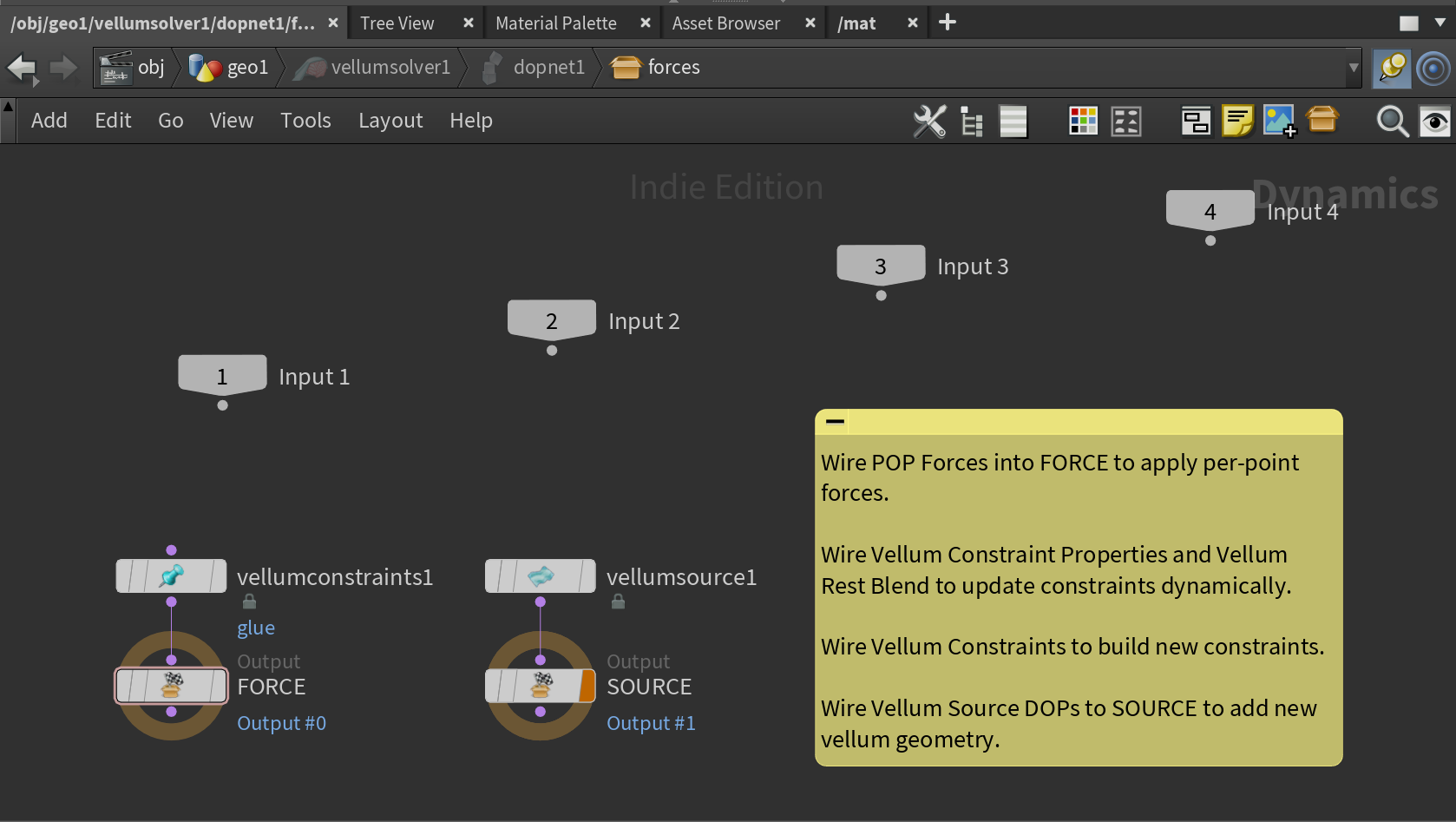
Task: Open the Help menu
Action: [x=471, y=121]
